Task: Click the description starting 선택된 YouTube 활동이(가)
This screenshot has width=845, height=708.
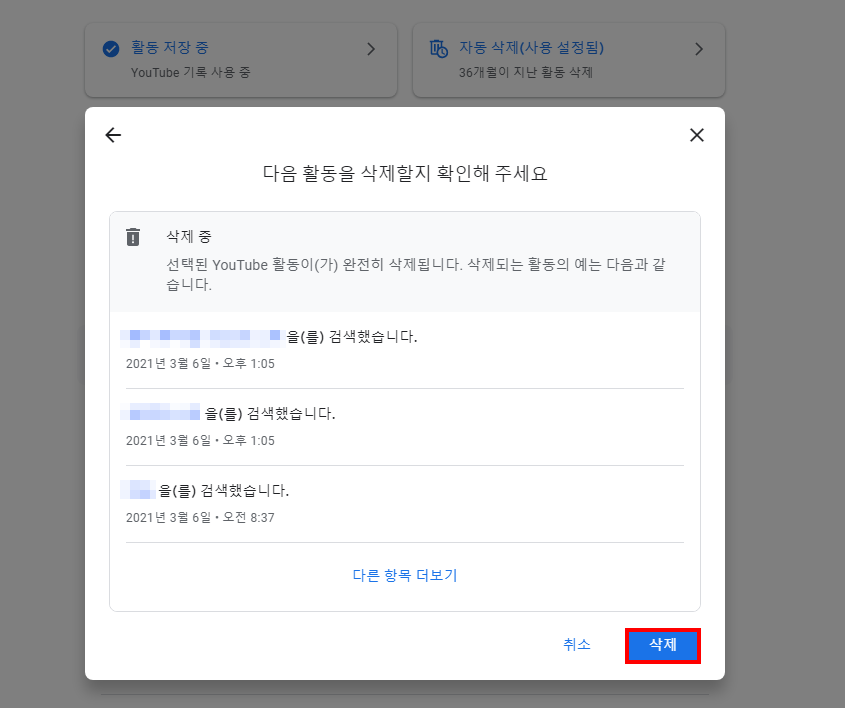Action: click(415, 274)
